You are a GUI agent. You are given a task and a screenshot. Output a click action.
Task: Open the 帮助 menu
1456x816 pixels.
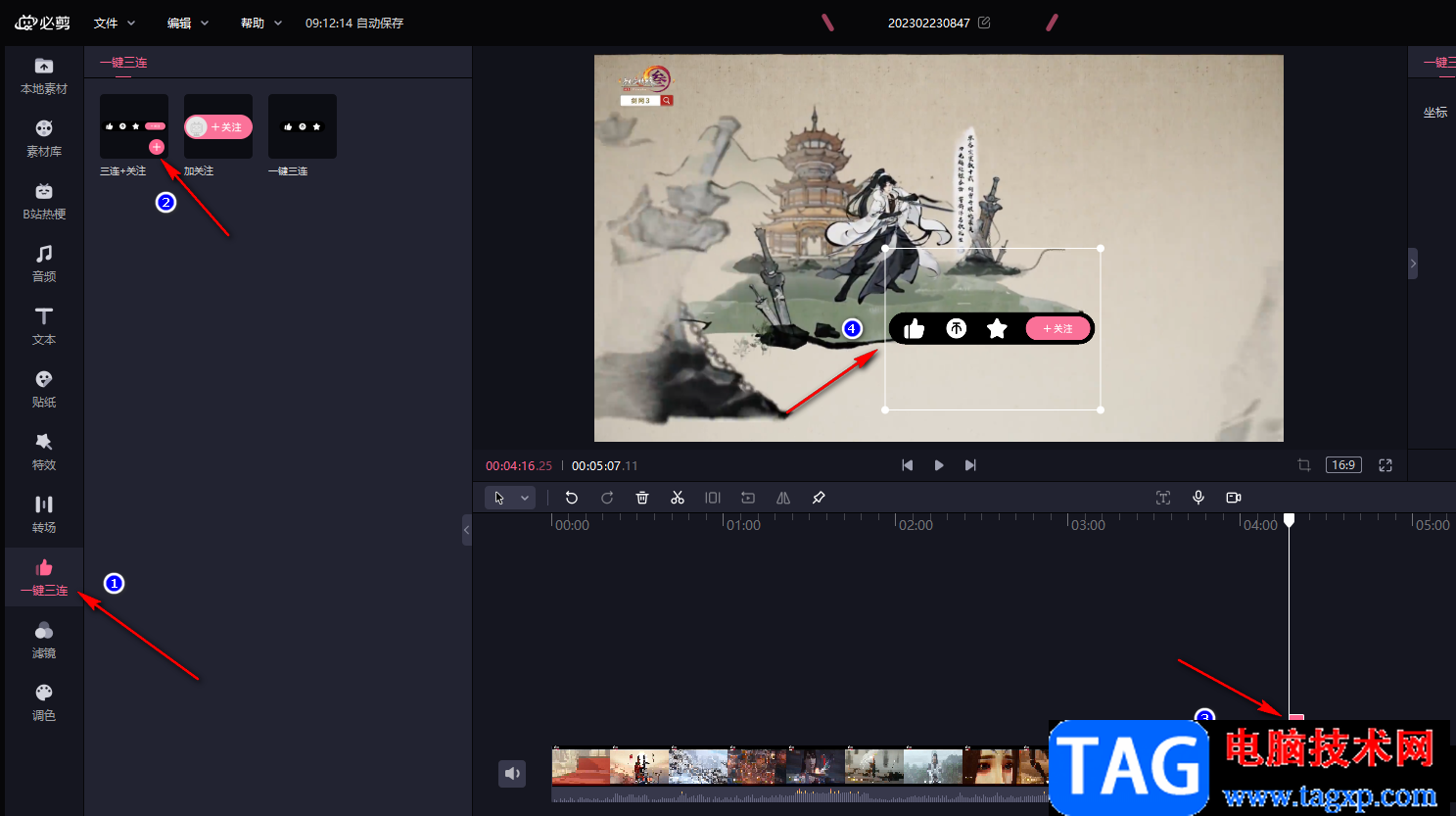tap(261, 23)
